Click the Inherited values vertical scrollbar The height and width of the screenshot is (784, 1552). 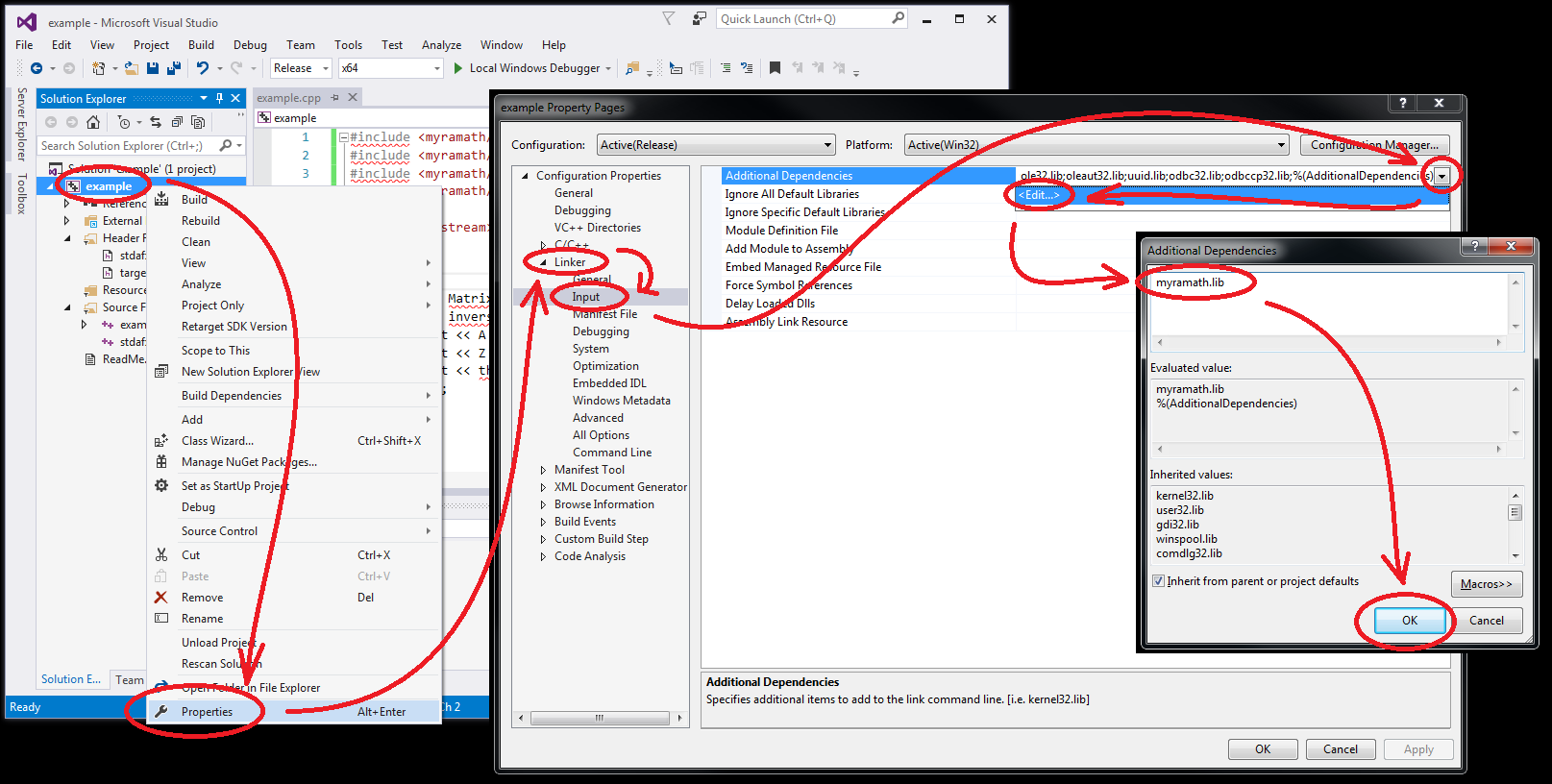point(1515,525)
